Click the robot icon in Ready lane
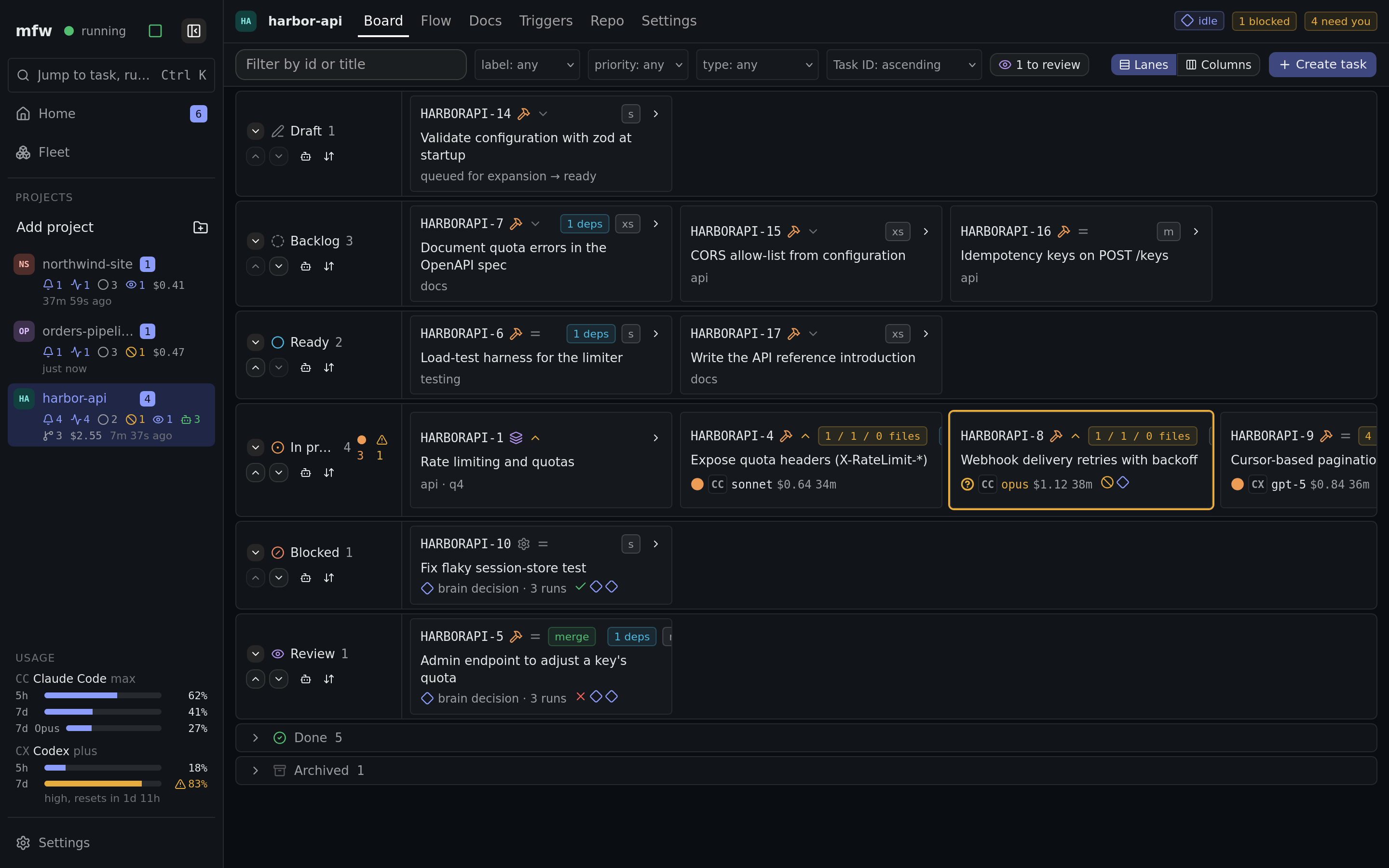 click(x=306, y=367)
